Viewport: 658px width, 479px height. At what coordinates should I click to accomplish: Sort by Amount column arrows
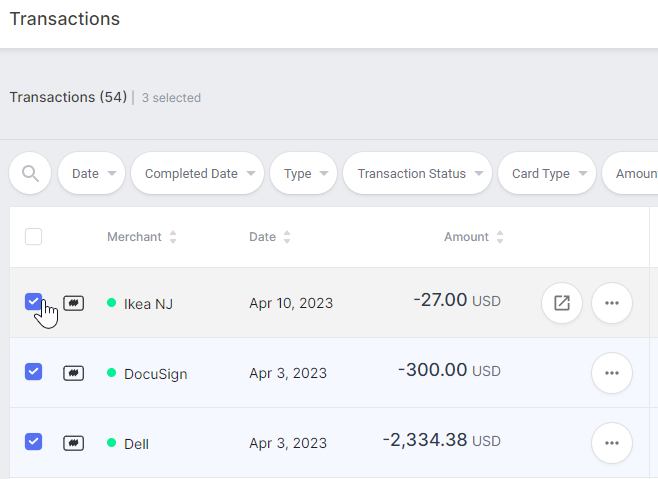tap(500, 237)
